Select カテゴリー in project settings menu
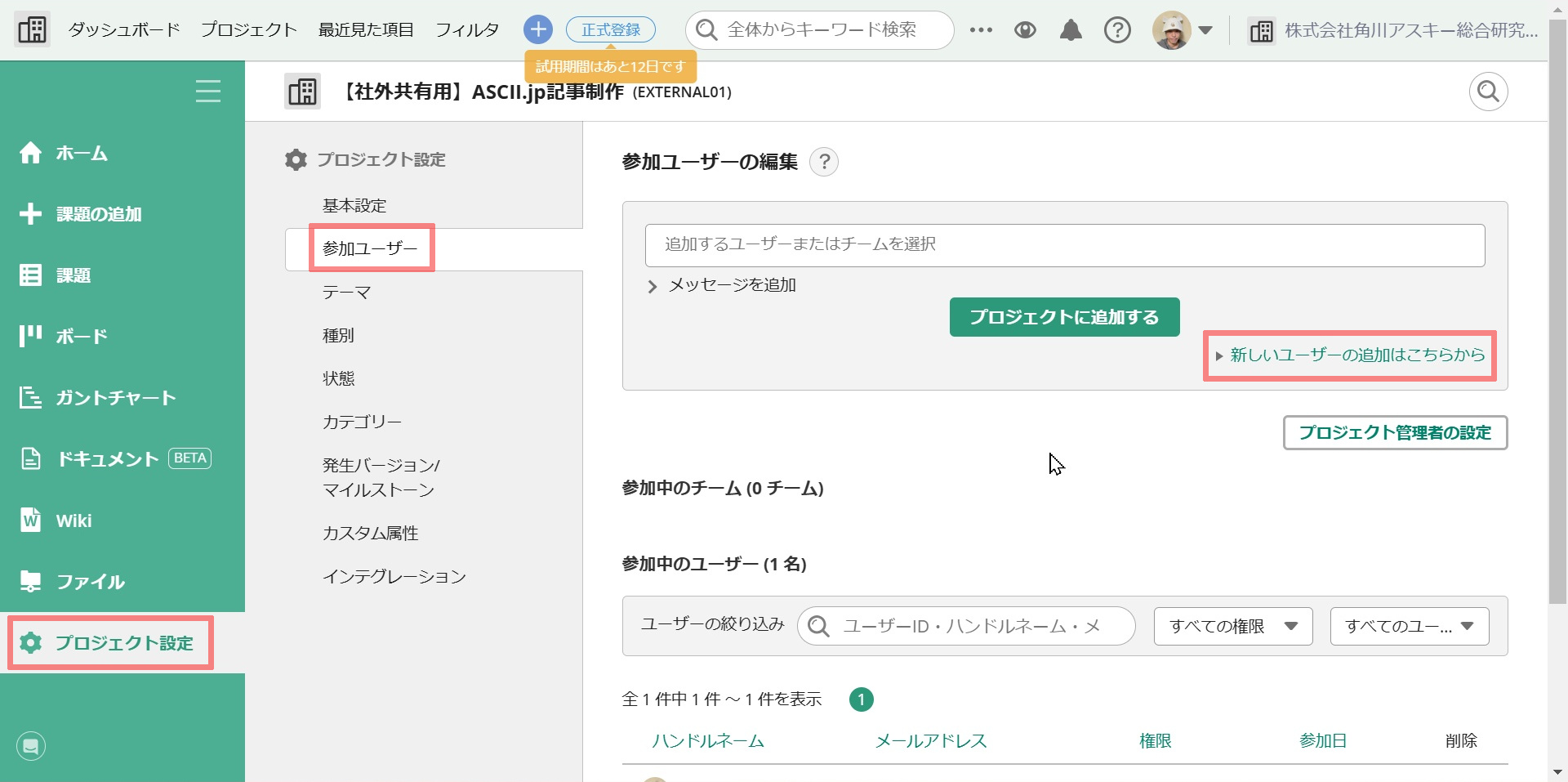The image size is (1568, 782). click(362, 422)
